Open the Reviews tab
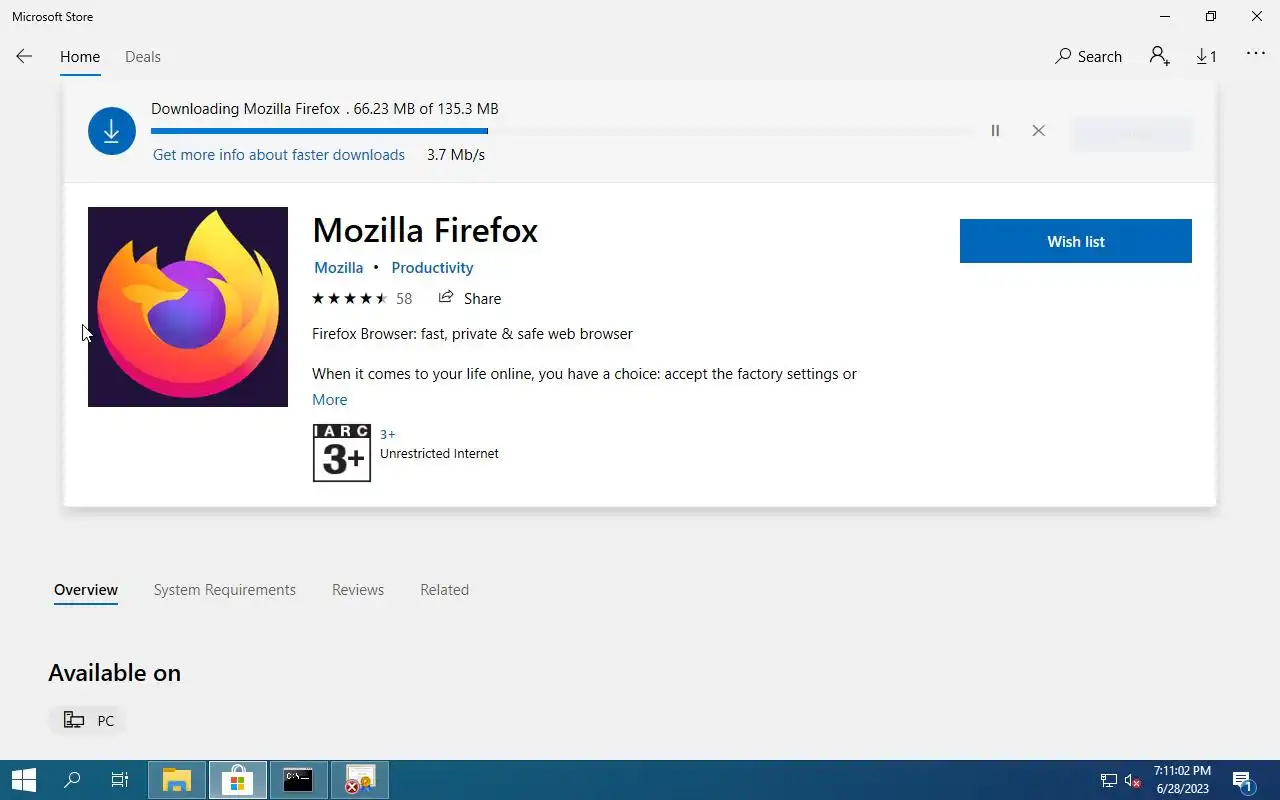The width and height of the screenshot is (1280, 800). pyautogui.click(x=358, y=590)
